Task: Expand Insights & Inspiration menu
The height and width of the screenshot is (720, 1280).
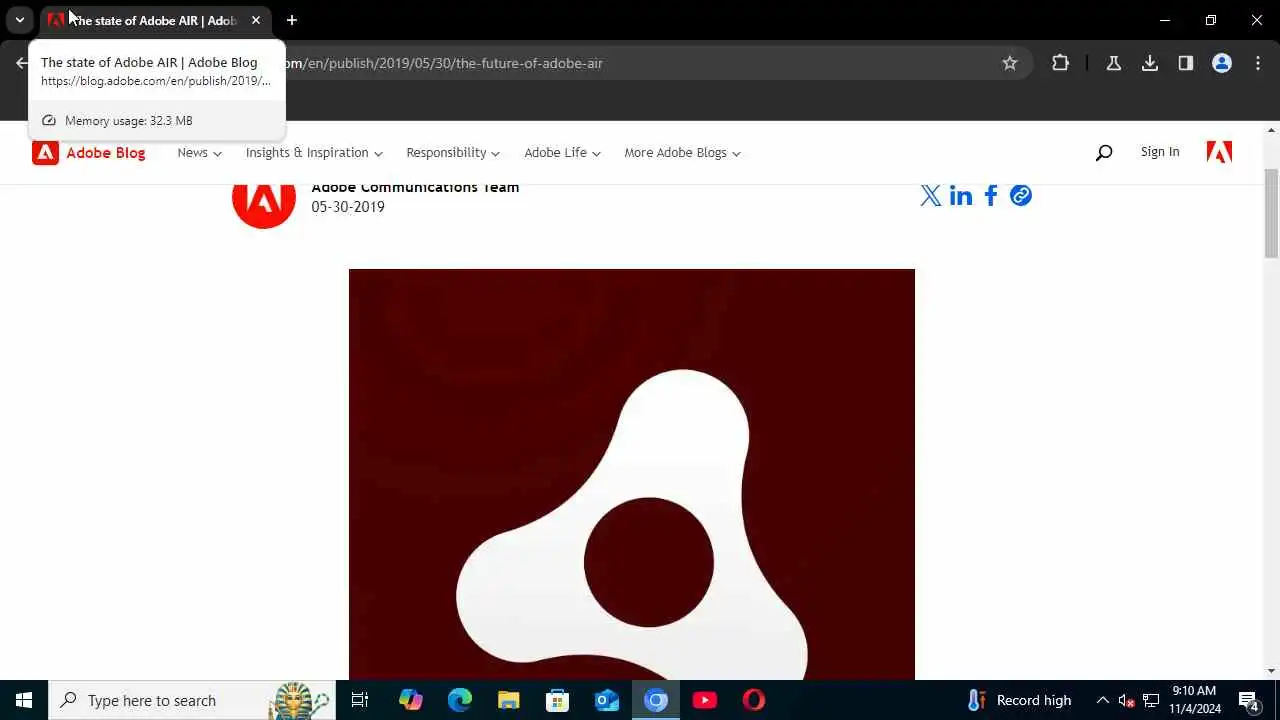Action: click(x=314, y=153)
